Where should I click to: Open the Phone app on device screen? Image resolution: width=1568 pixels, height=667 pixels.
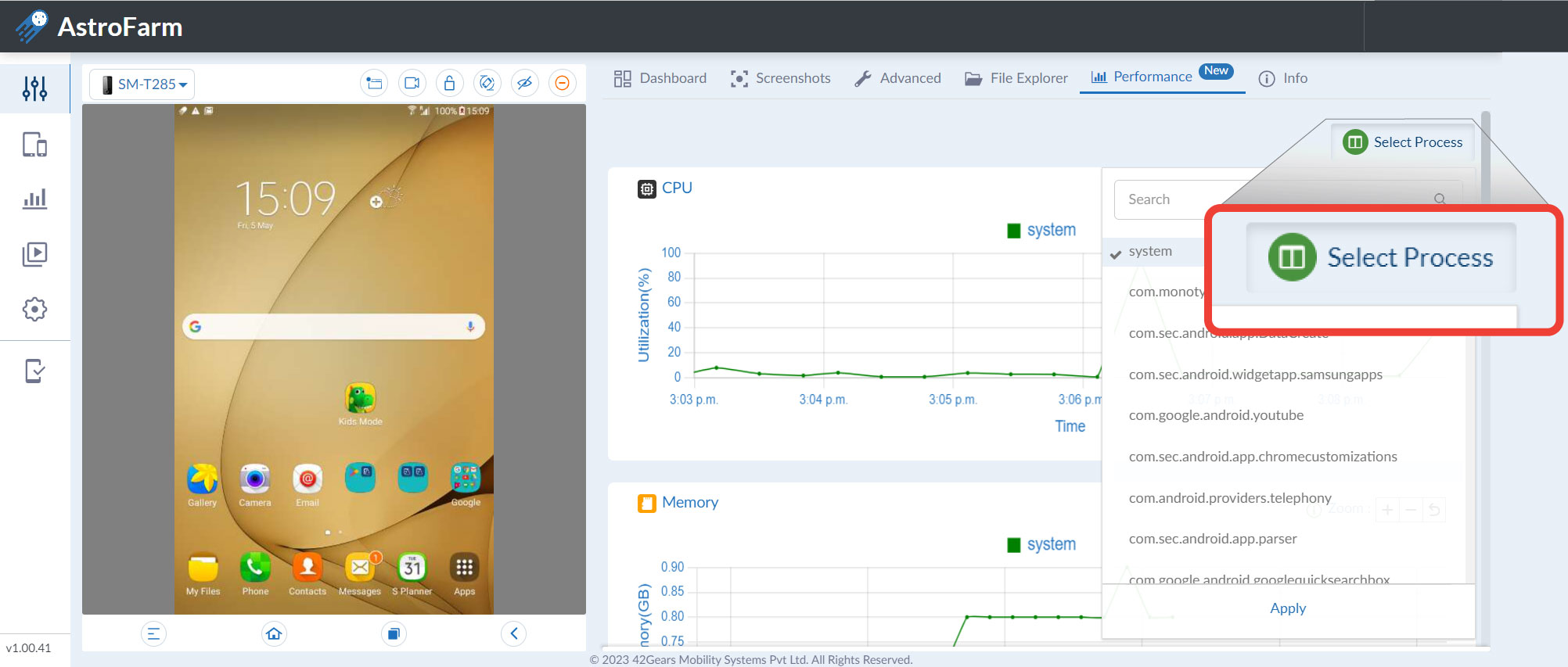255,574
